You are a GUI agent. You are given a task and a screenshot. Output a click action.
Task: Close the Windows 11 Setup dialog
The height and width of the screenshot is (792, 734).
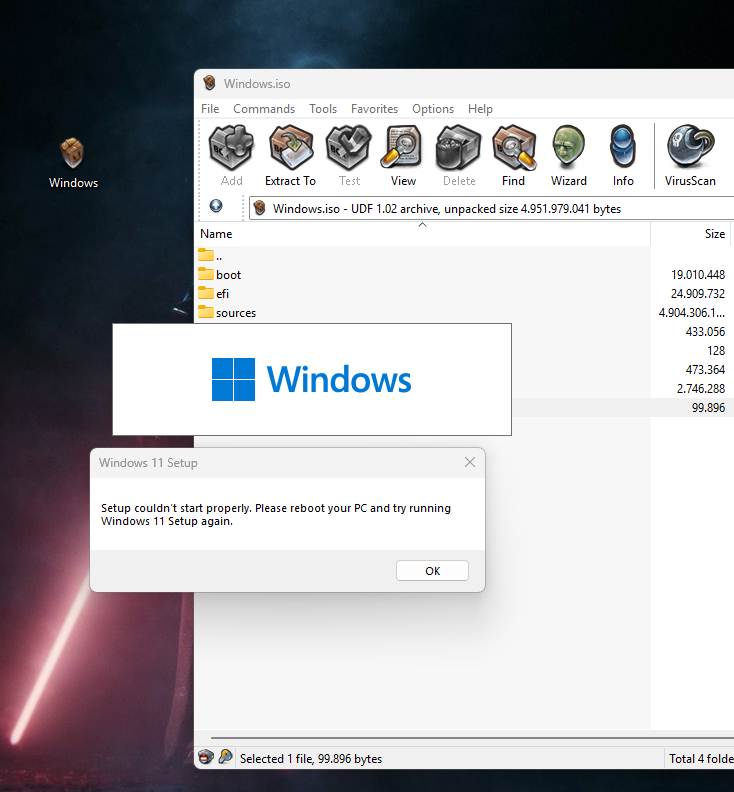click(x=470, y=462)
